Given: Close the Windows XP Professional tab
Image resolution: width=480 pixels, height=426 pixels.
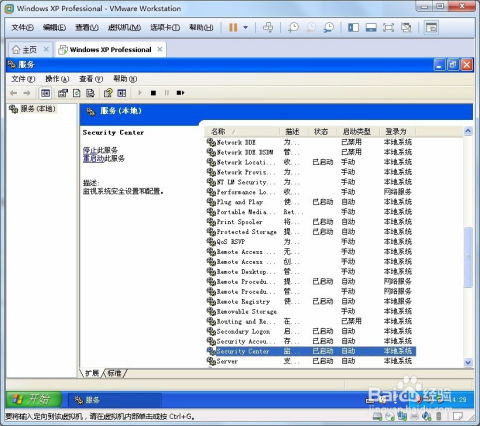Looking at the screenshot, I should click(160, 49).
